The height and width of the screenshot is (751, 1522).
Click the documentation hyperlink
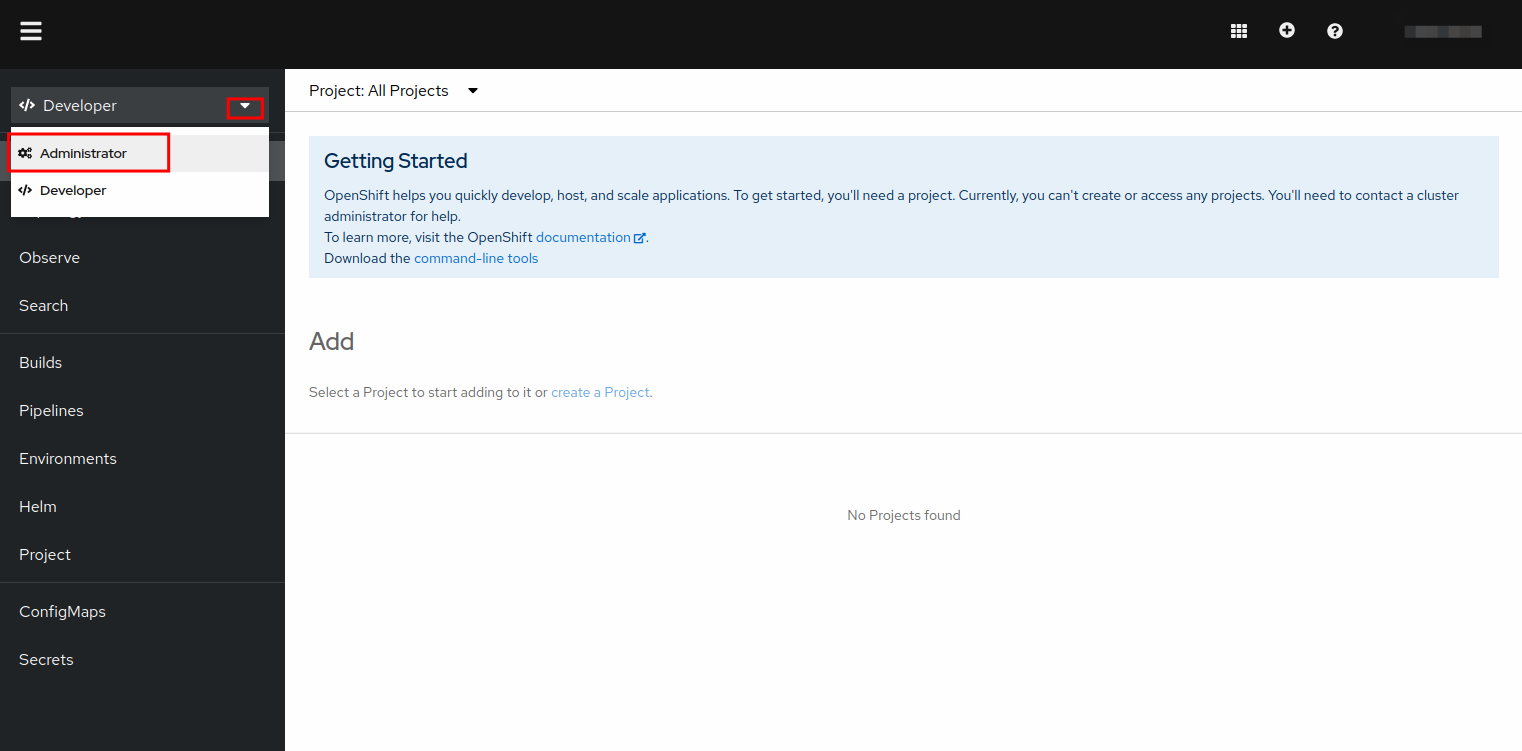click(x=582, y=237)
